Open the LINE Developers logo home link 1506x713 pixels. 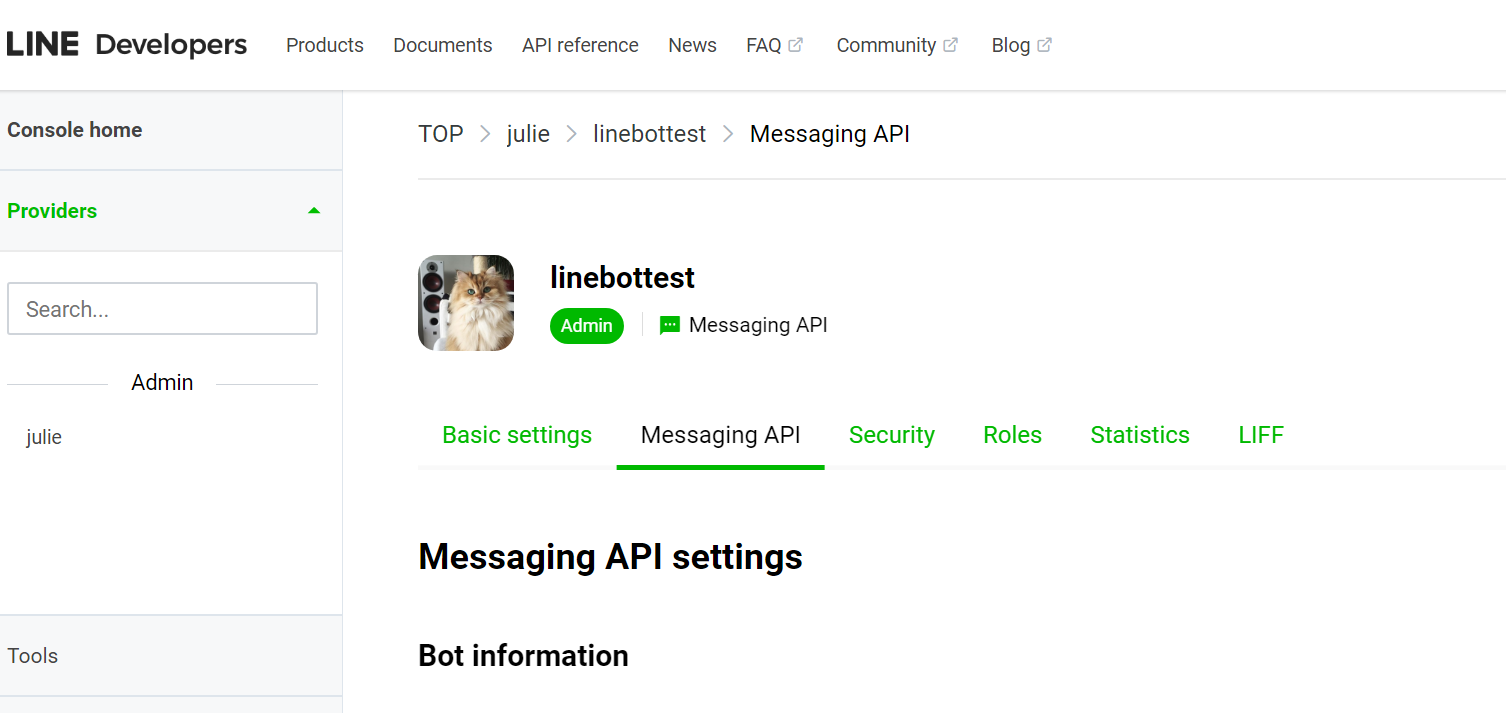[127, 45]
